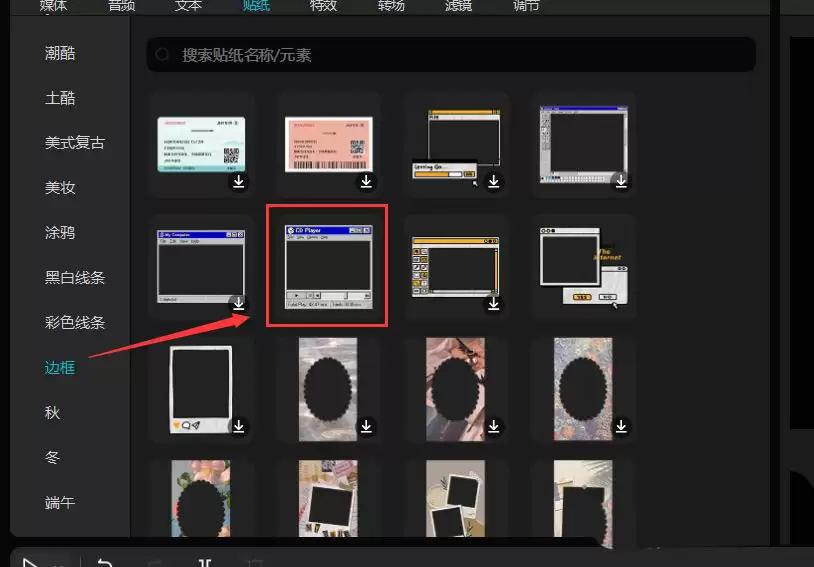The image size is (814, 567).
Task: Download the green boarding pass sticker
Action: tap(239, 181)
